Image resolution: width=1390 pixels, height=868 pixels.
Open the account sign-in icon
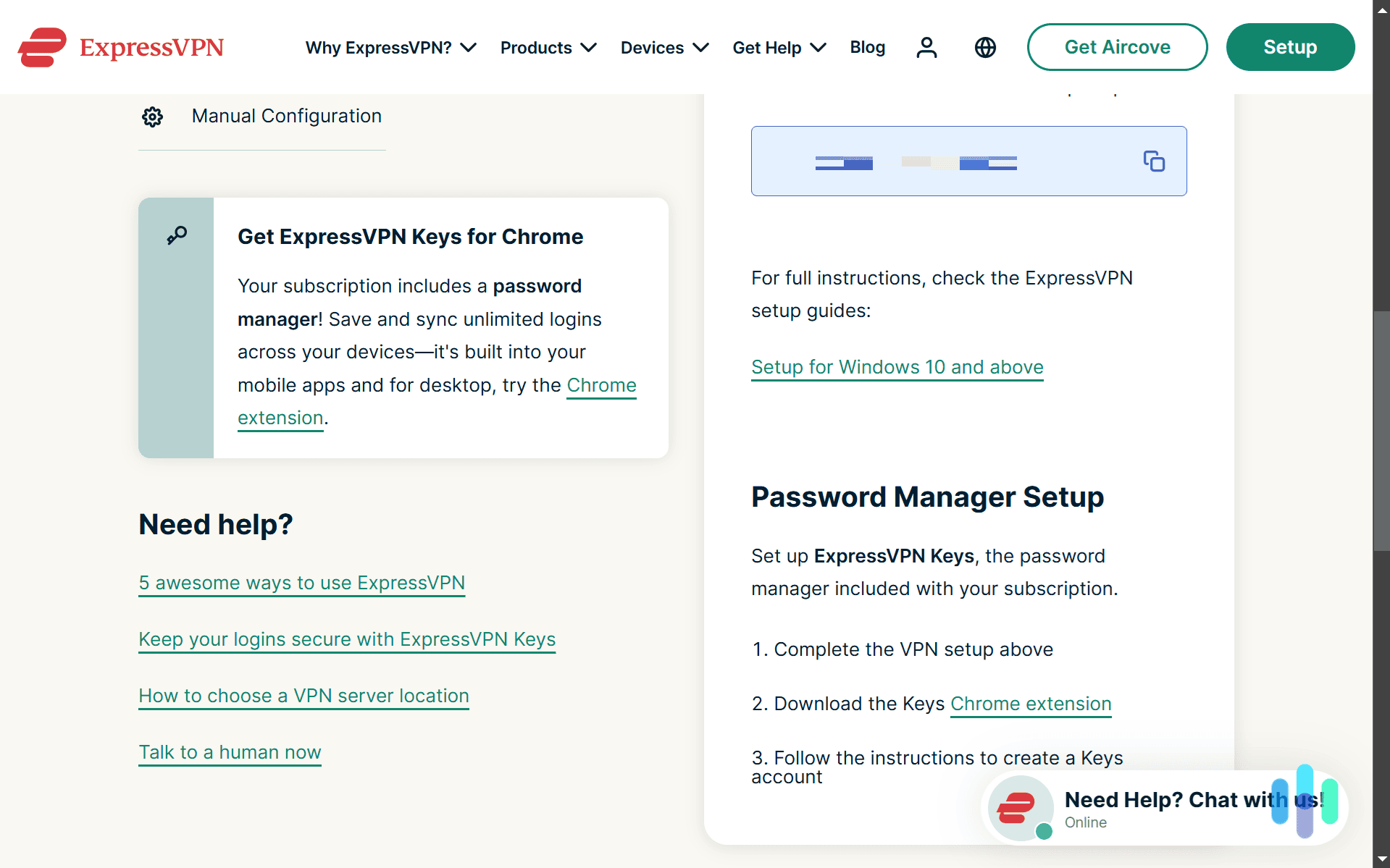pos(926,47)
